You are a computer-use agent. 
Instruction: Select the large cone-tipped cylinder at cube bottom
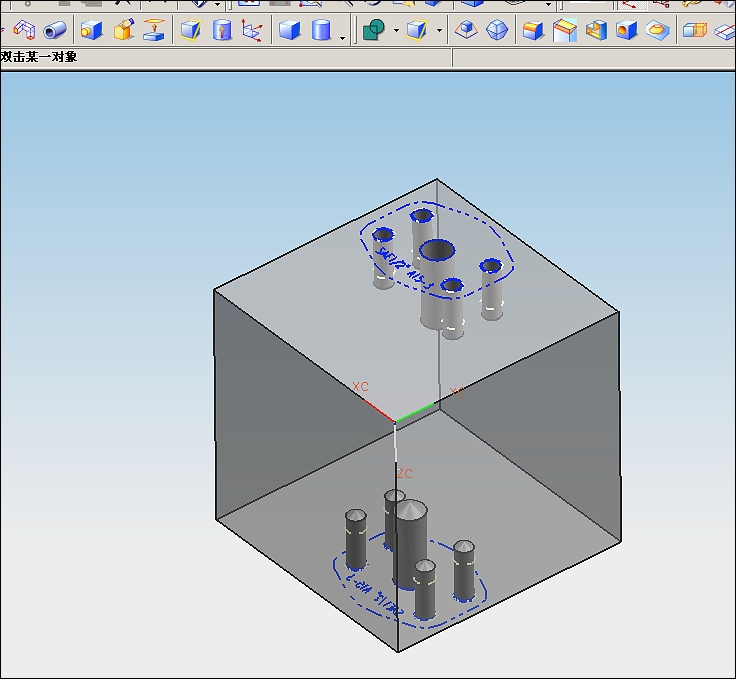tap(410, 544)
